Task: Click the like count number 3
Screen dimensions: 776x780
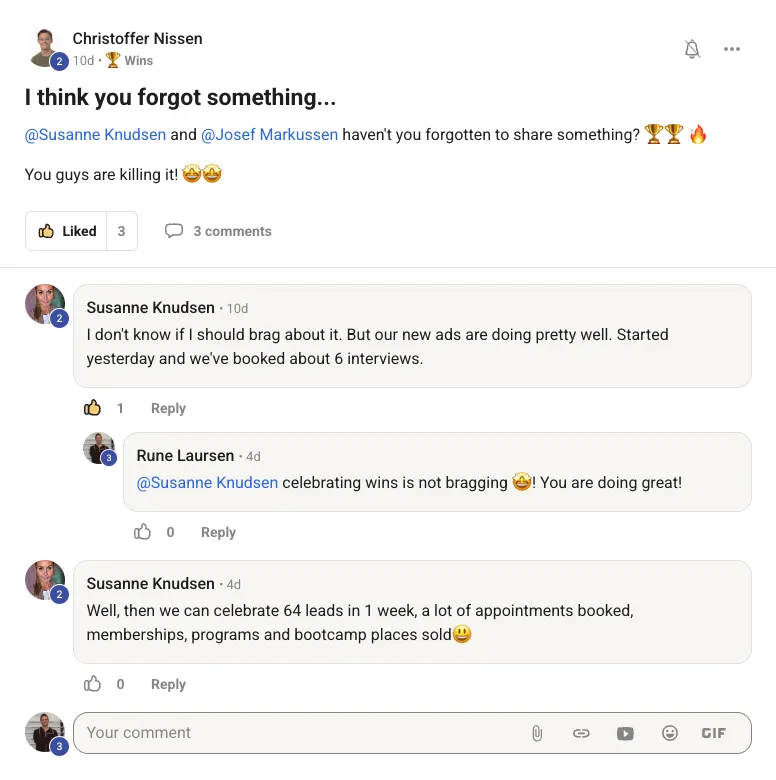Action: click(x=121, y=231)
